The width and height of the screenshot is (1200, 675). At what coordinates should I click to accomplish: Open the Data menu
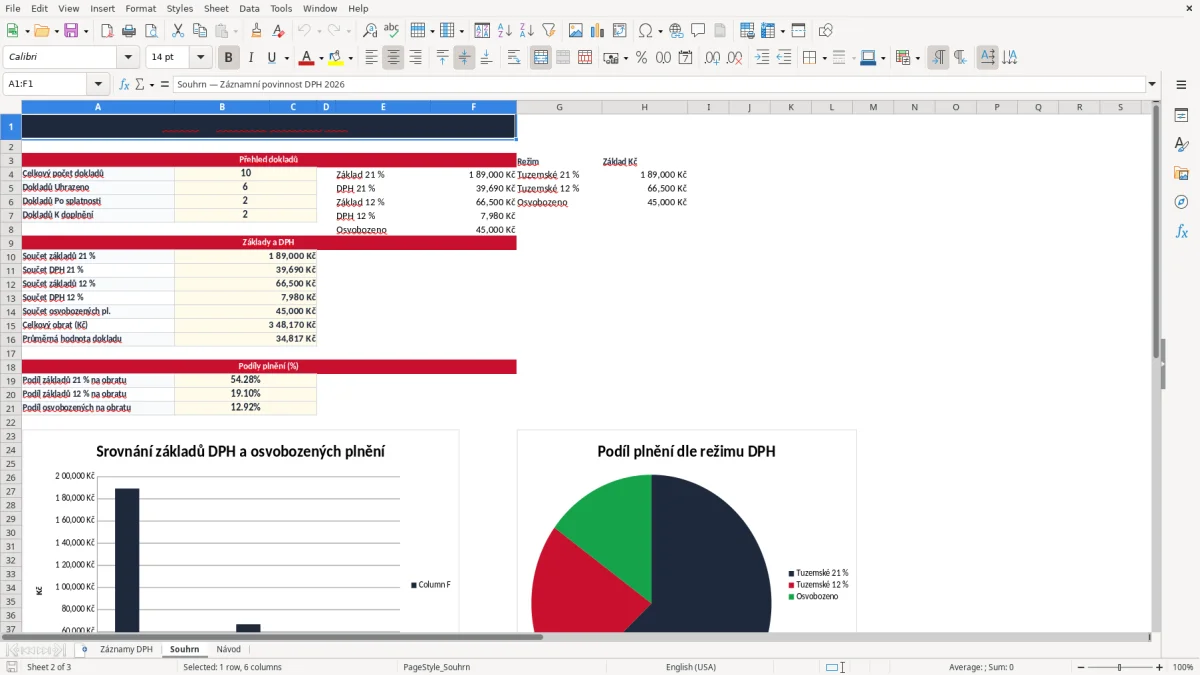[x=249, y=8]
